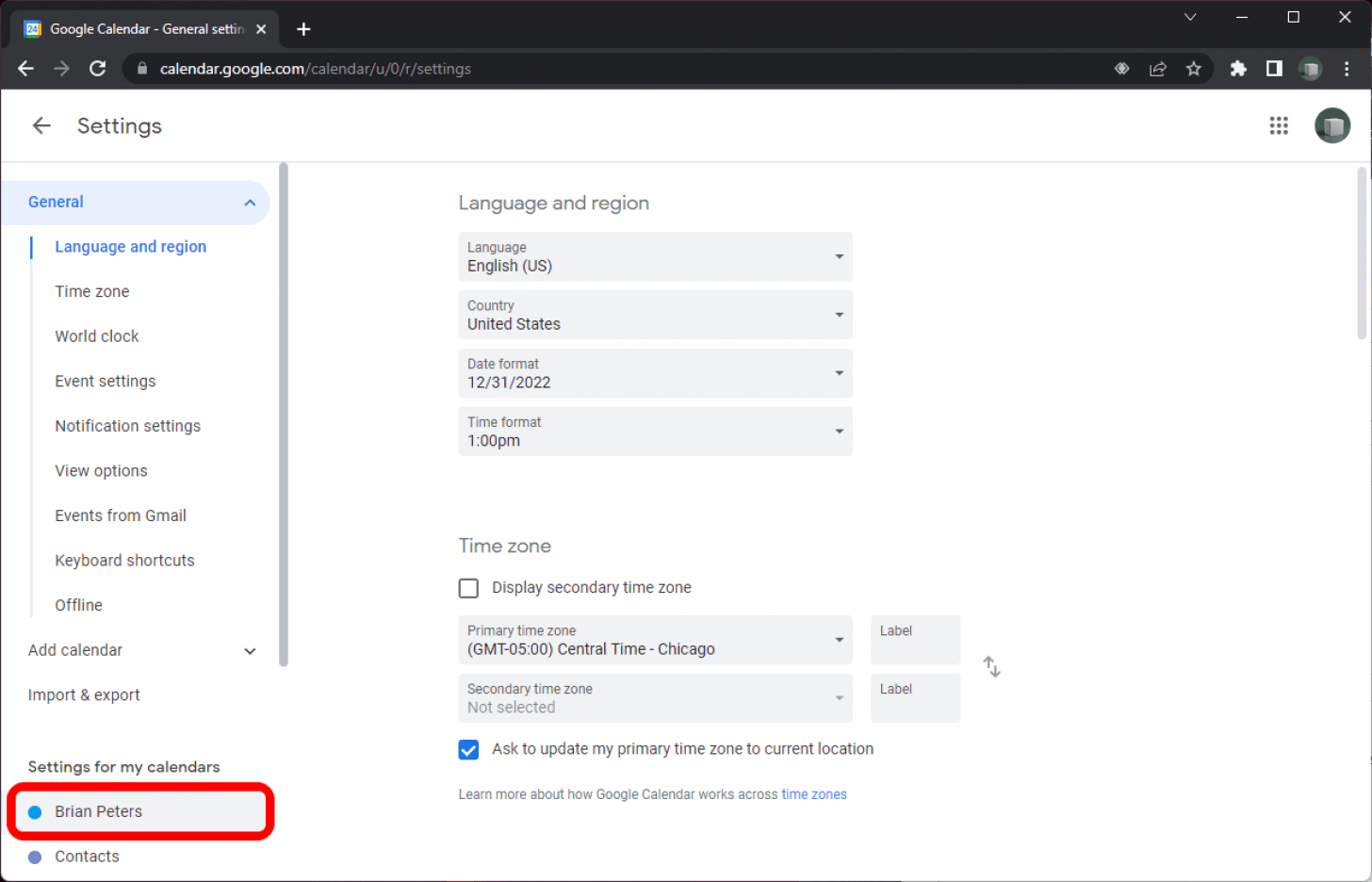1372x882 pixels.
Task: Select Language and region in sidebar
Action: 130,247
